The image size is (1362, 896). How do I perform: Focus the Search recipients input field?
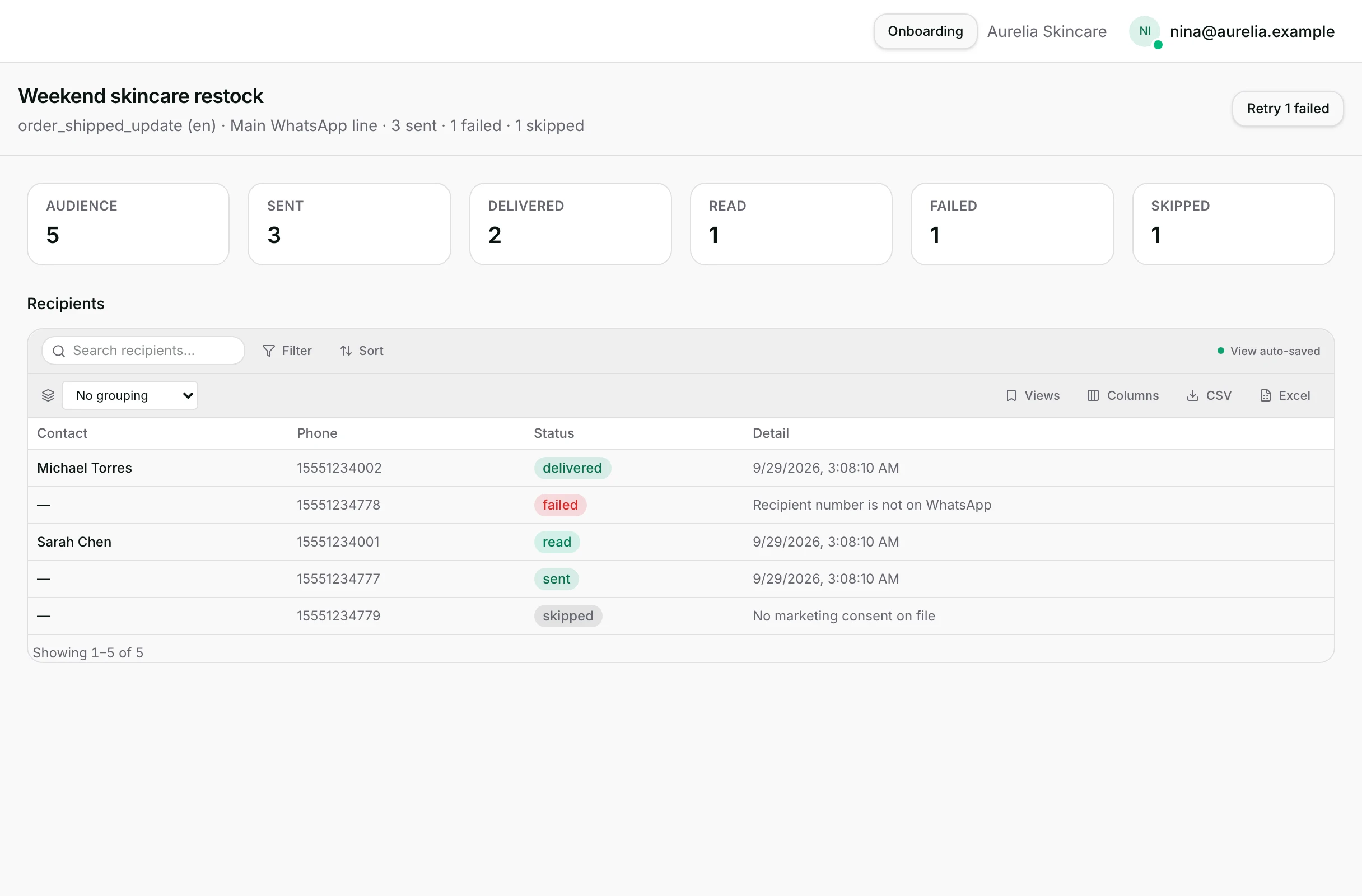point(143,351)
